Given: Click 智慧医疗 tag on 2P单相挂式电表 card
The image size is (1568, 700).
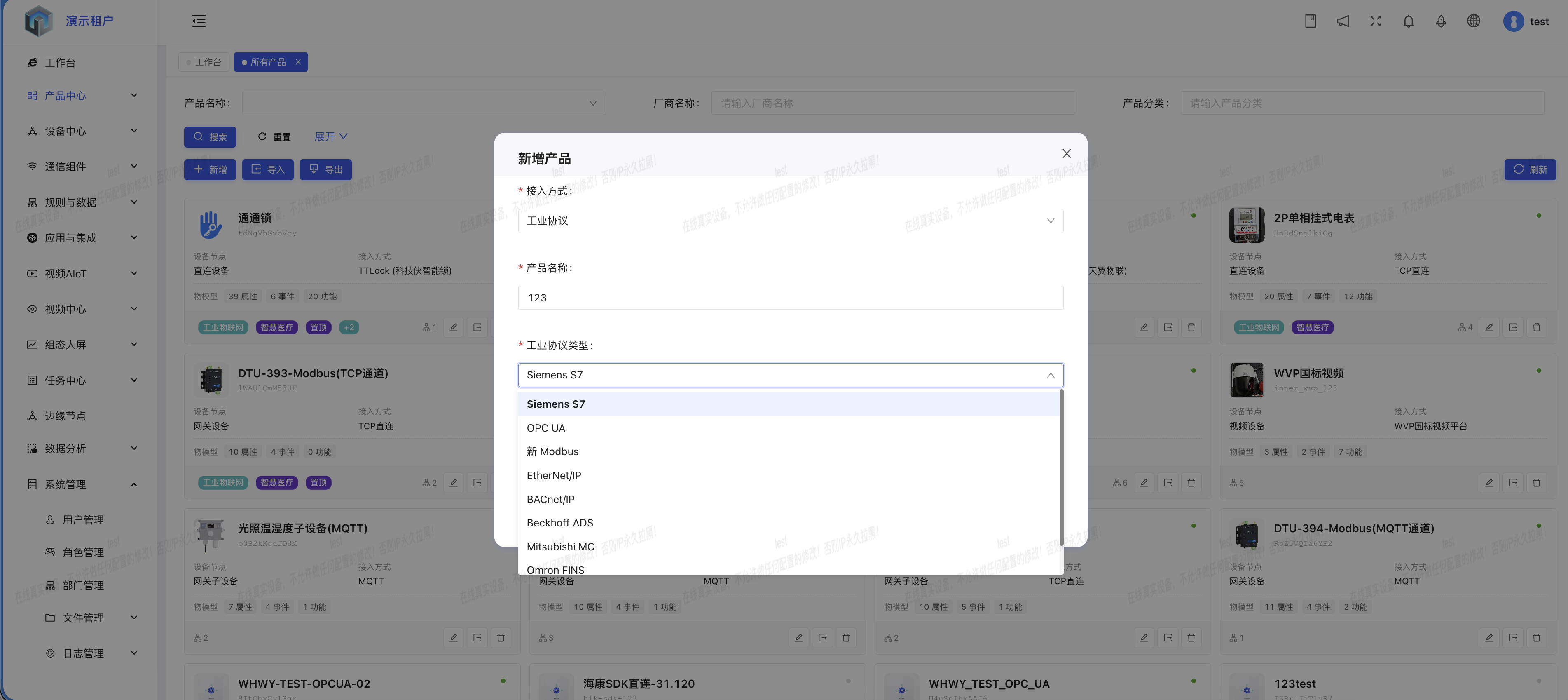Looking at the screenshot, I should pyautogui.click(x=1312, y=327).
